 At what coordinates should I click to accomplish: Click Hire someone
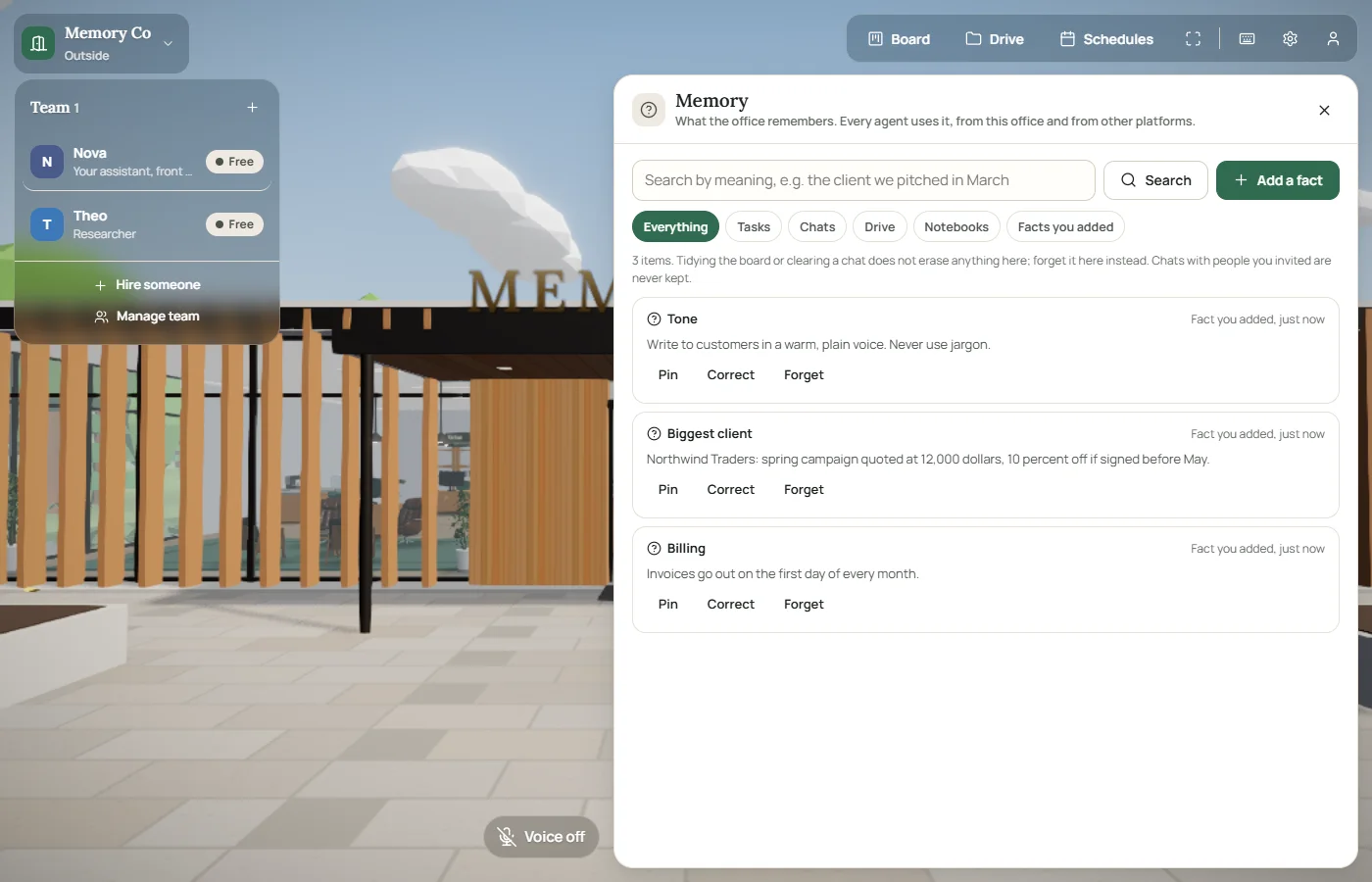[147, 285]
